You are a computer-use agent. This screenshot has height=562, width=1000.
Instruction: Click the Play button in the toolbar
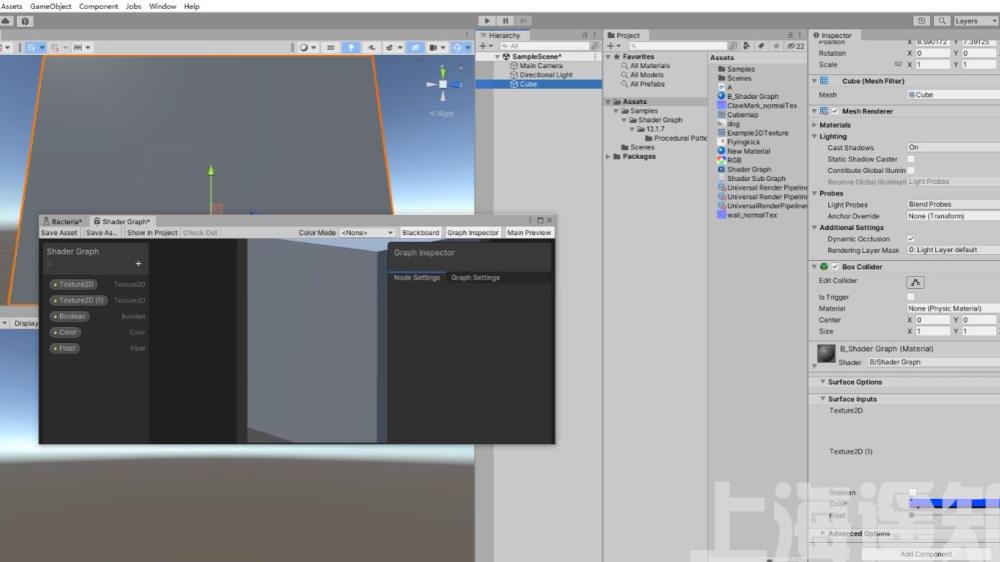487,21
